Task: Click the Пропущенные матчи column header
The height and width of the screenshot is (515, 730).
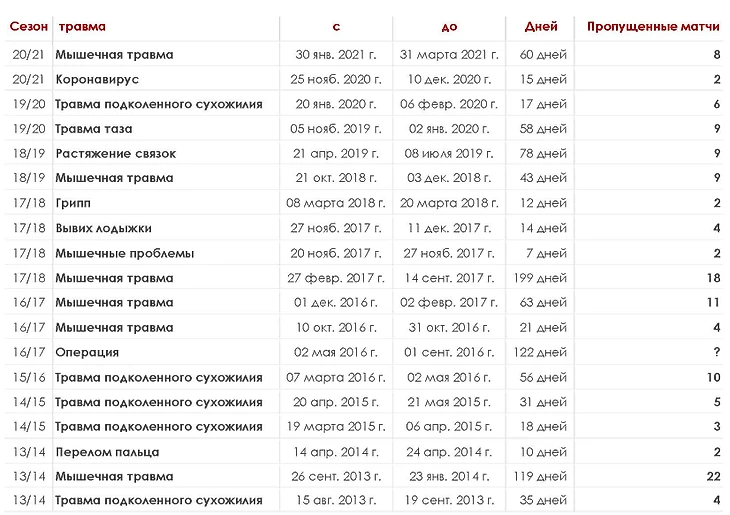Action: pyautogui.click(x=653, y=27)
